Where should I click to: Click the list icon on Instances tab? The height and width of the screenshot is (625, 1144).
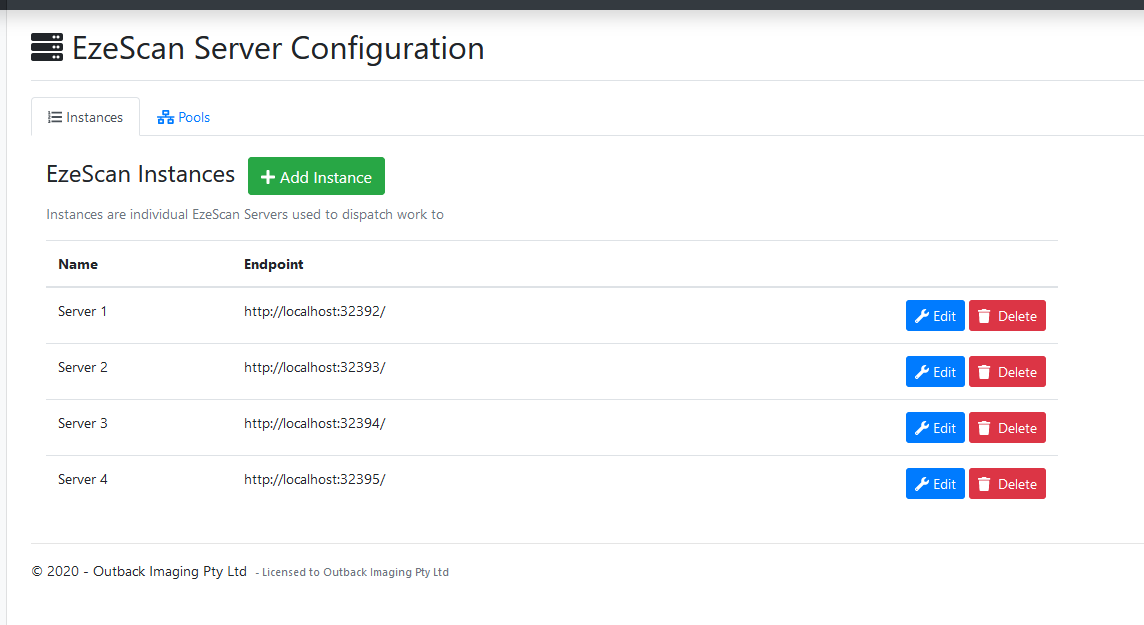pyautogui.click(x=55, y=117)
